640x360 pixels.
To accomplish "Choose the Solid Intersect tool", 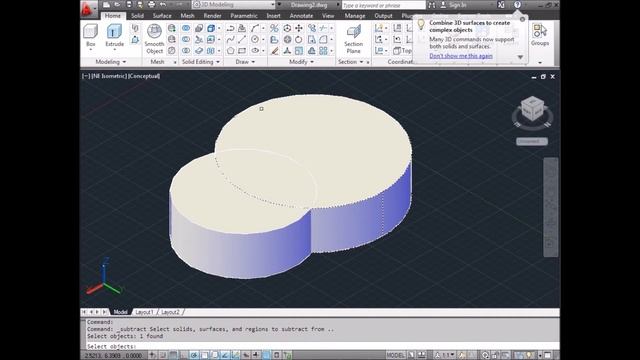I will [186, 51].
